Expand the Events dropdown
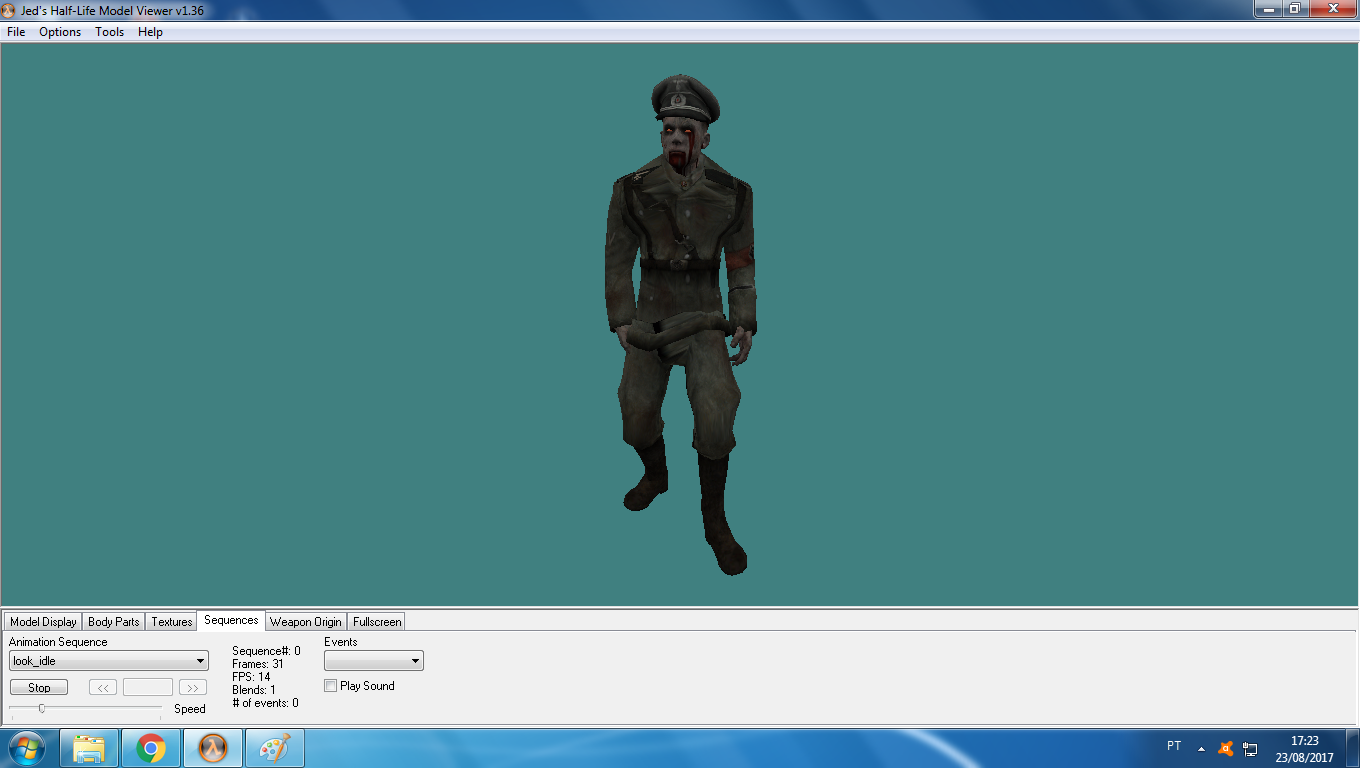This screenshot has width=1361, height=768. coord(374,661)
